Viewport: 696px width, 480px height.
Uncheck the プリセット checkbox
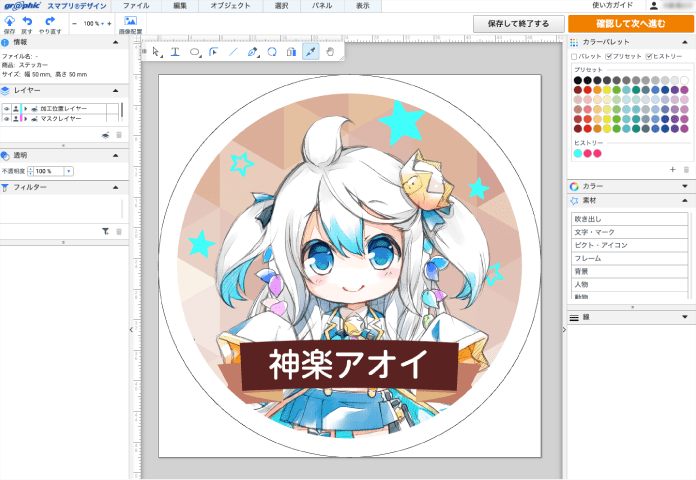610,57
